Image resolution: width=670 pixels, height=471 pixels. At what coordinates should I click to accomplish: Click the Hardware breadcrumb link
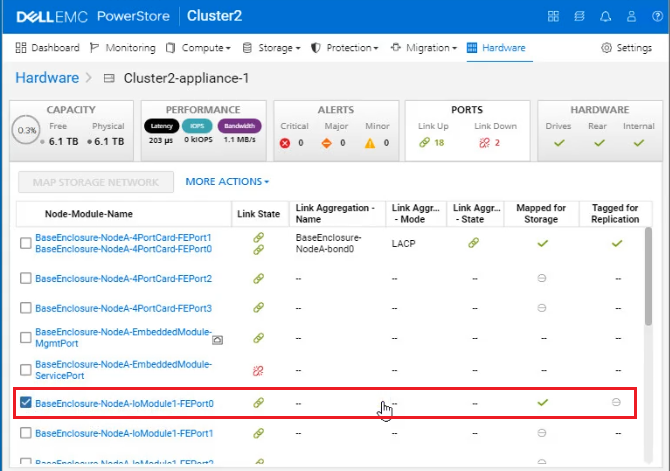coord(47,78)
